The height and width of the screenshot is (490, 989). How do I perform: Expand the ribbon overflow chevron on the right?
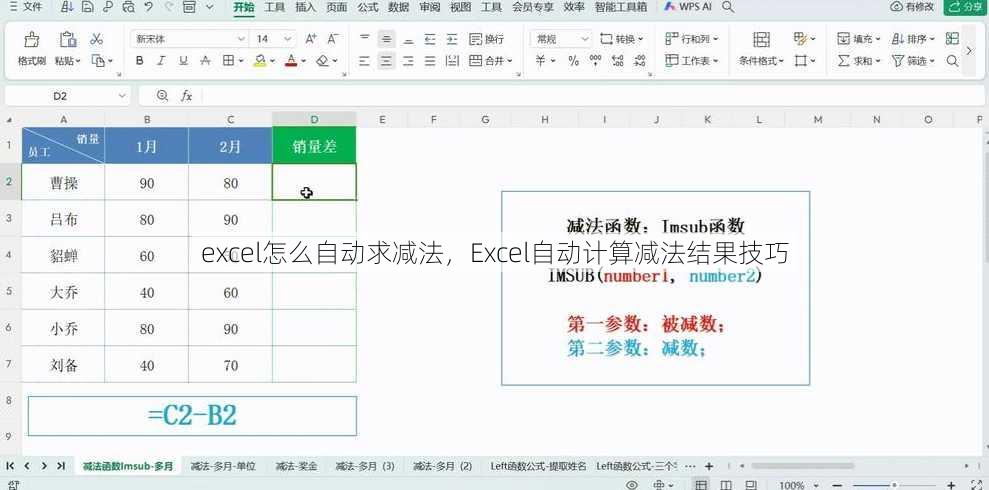[x=970, y=50]
